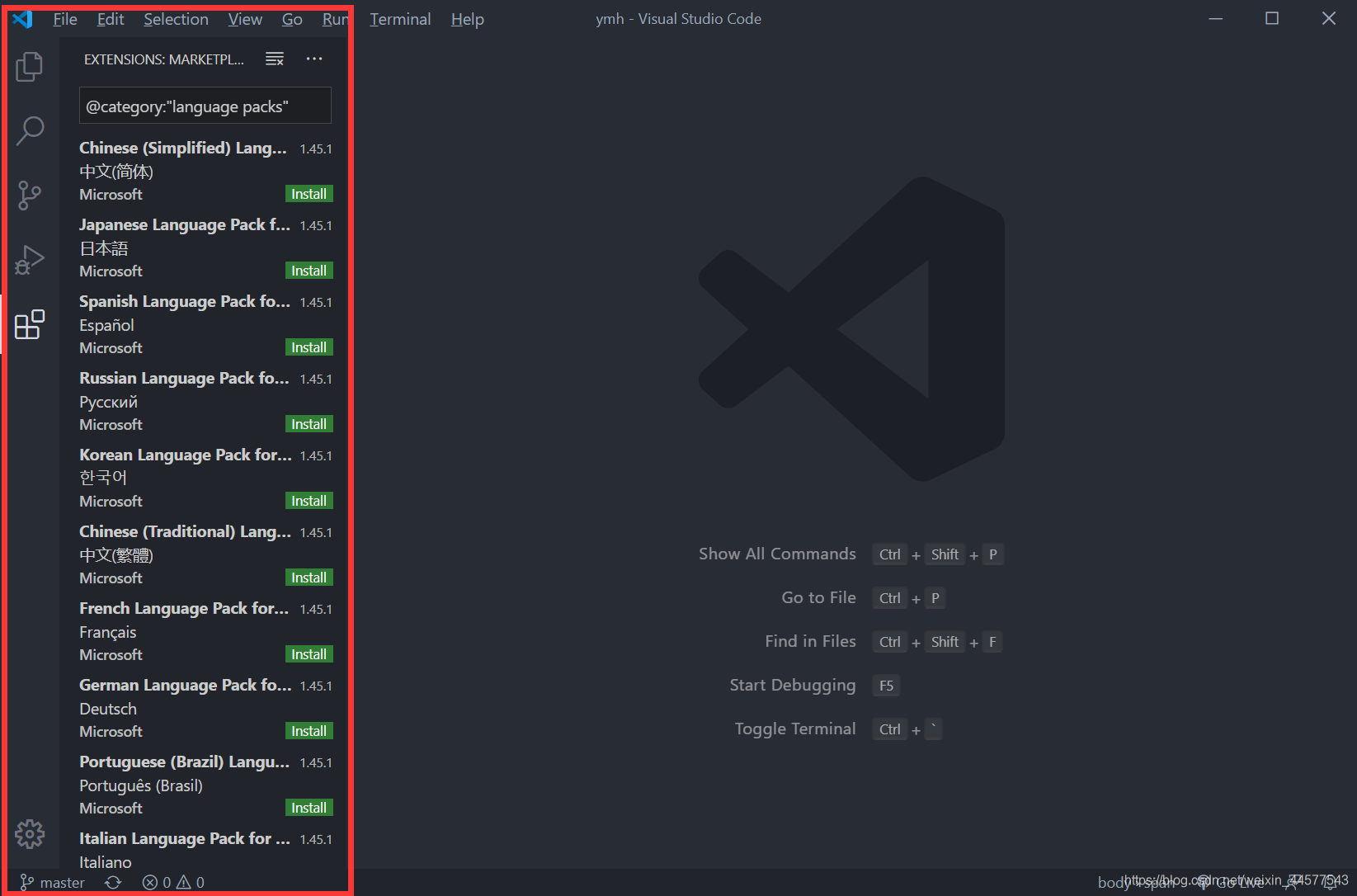Click the VS Code logo in title bar

22,19
